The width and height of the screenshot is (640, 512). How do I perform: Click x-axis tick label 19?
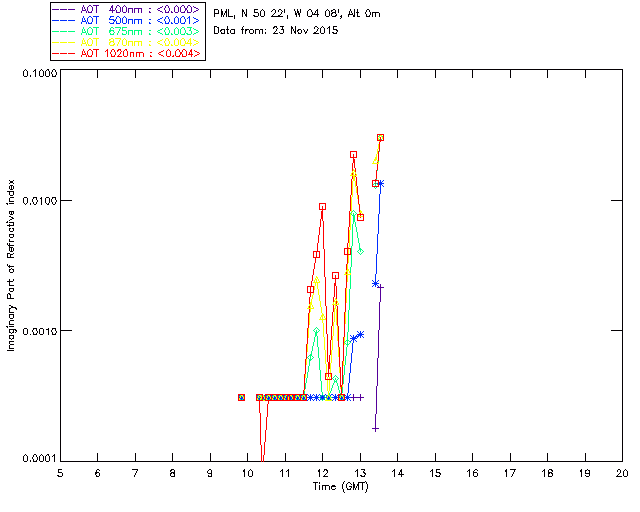585,474
